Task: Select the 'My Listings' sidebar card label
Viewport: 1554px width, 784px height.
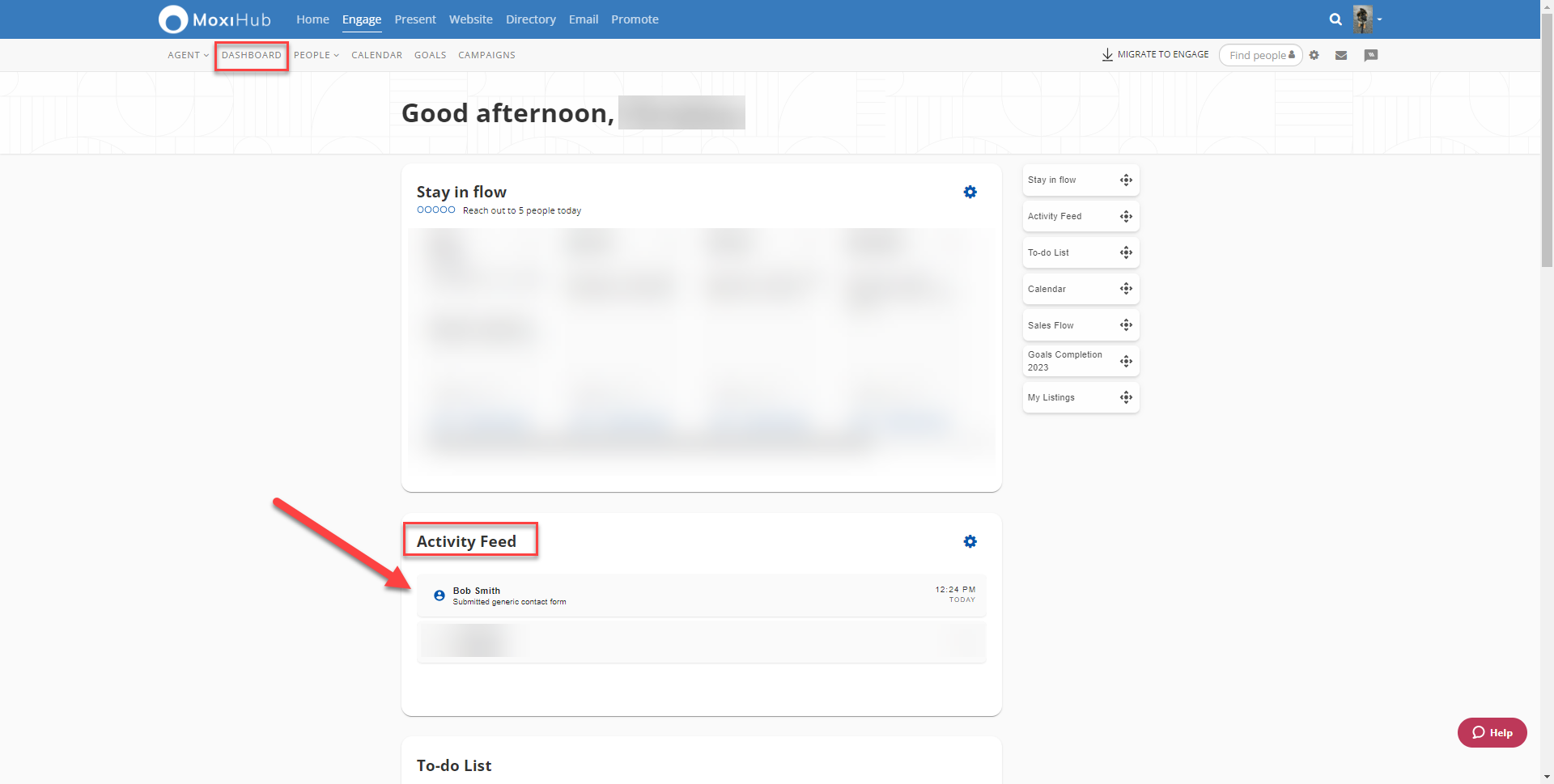Action: [x=1051, y=397]
